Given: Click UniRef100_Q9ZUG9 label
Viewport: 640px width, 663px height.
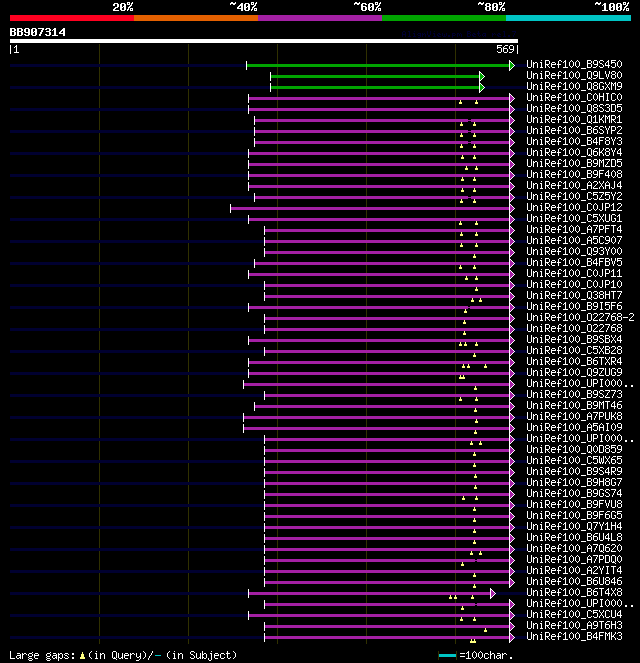Looking at the screenshot, I should (x=574, y=372).
